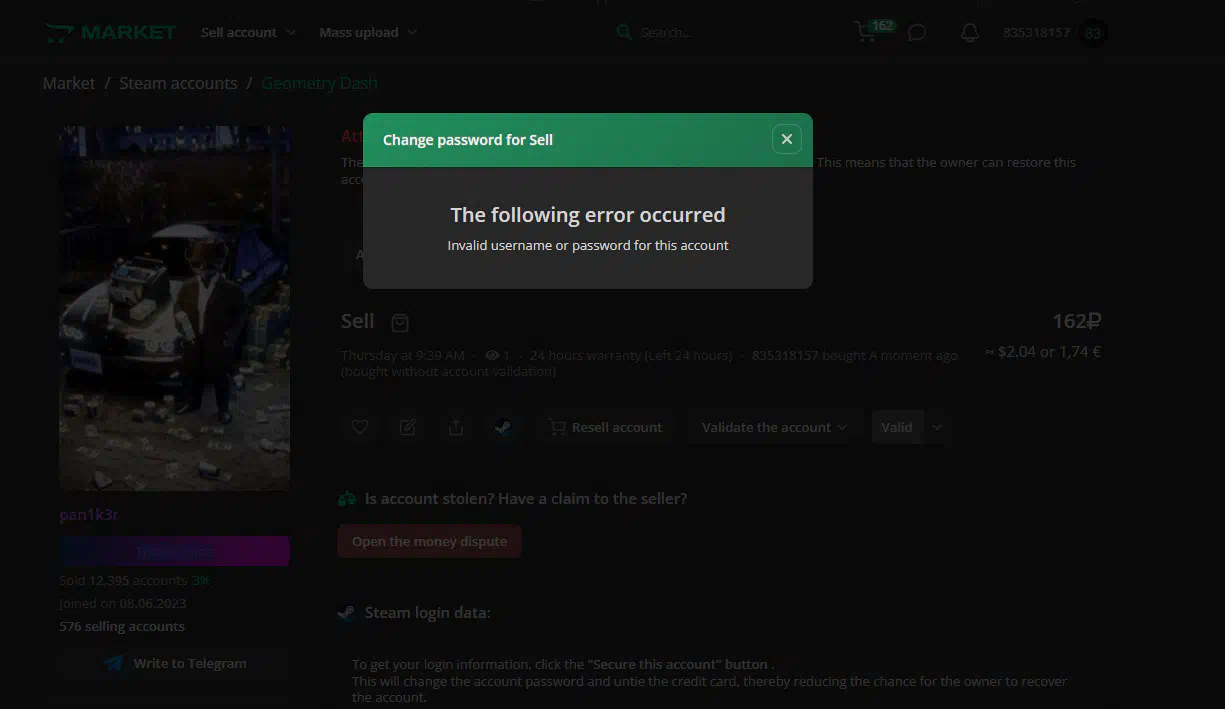Click the MARKET logo
This screenshot has width=1225, height=709.
pyautogui.click(x=111, y=32)
